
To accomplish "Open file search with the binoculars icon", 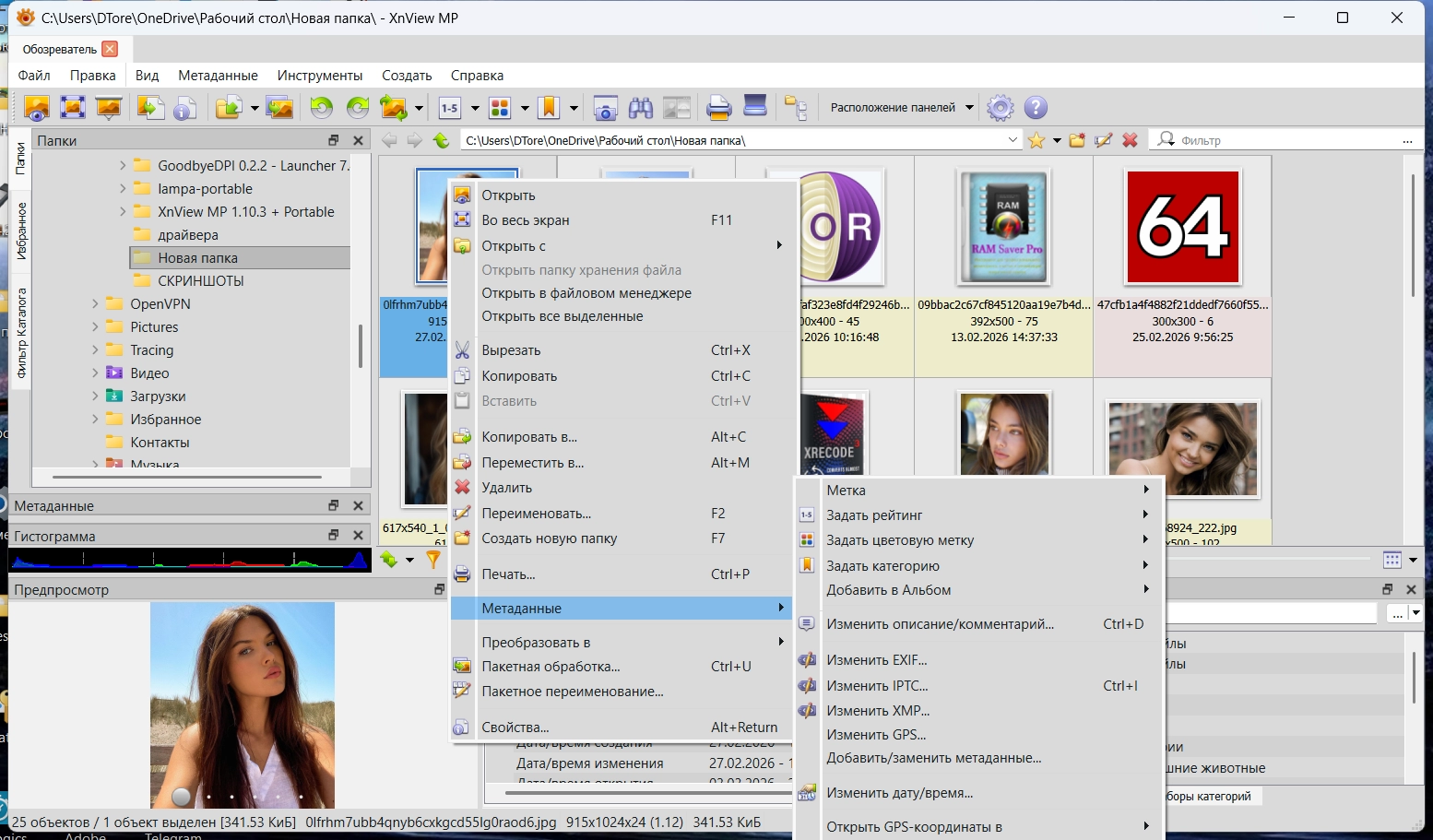I will (x=641, y=108).
